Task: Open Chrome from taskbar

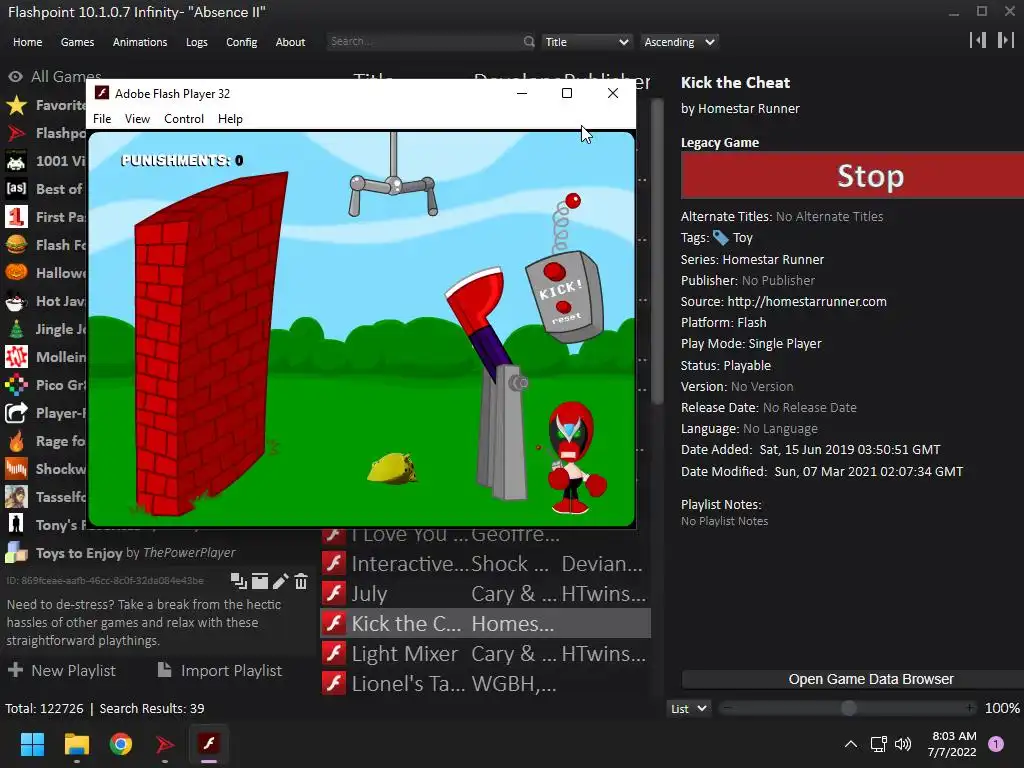Action: click(x=121, y=744)
